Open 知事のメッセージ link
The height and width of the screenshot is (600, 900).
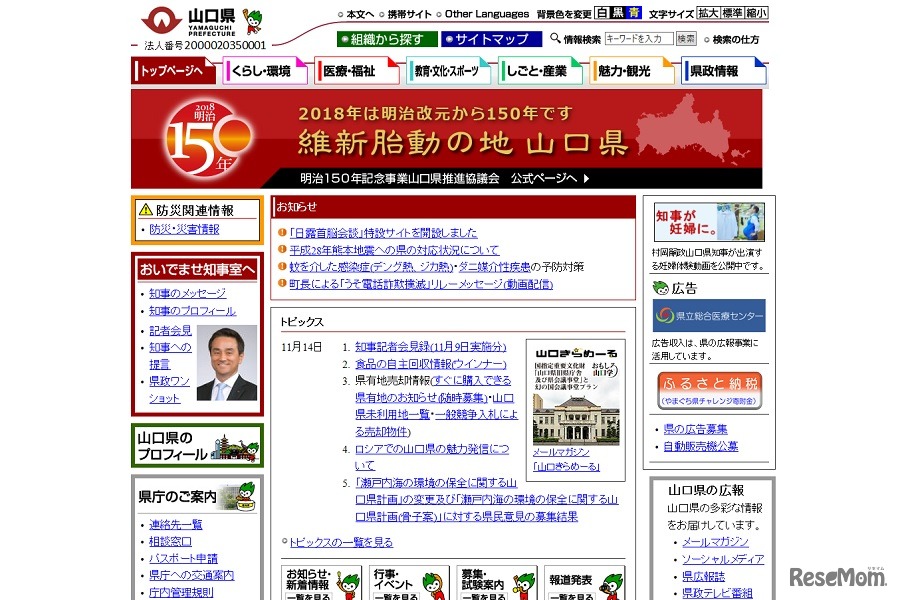click(188, 293)
